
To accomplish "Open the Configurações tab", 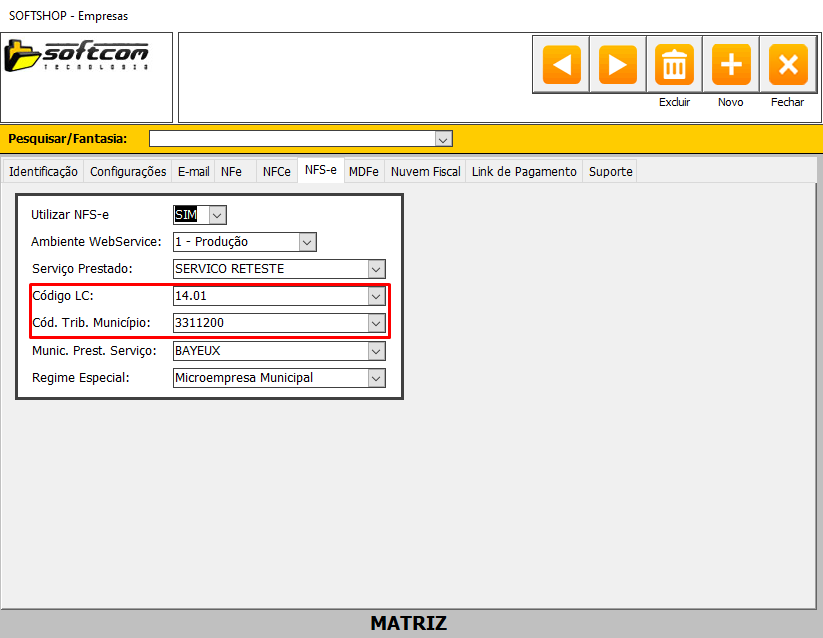I will 128,172.
